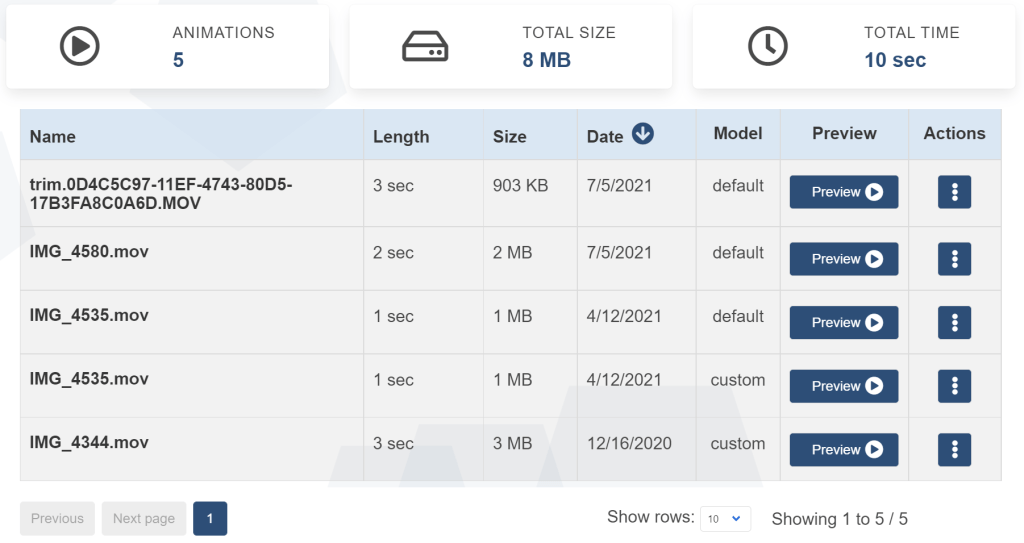Go to page 1
Image resolution: width=1024 pixels, height=543 pixels.
pos(210,518)
